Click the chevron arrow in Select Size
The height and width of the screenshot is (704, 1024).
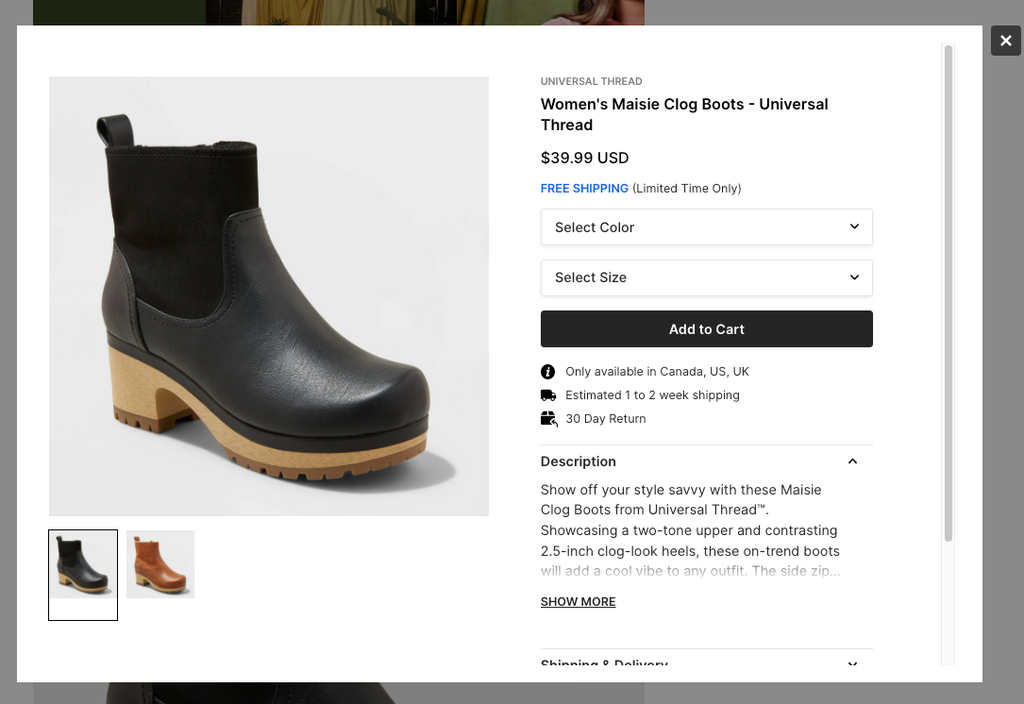pyautogui.click(x=854, y=277)
